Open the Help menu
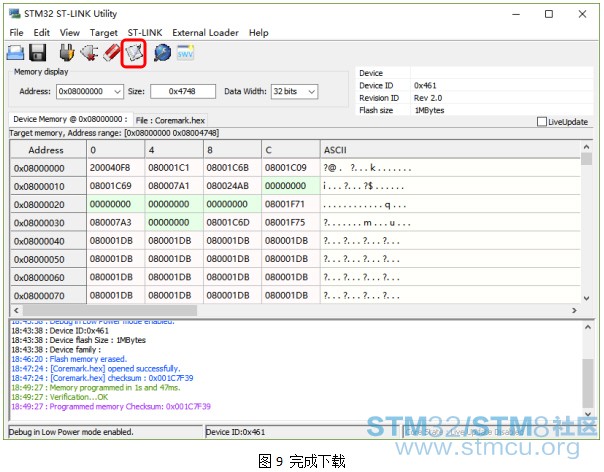The image size is (604, 472). click(258, 33)
